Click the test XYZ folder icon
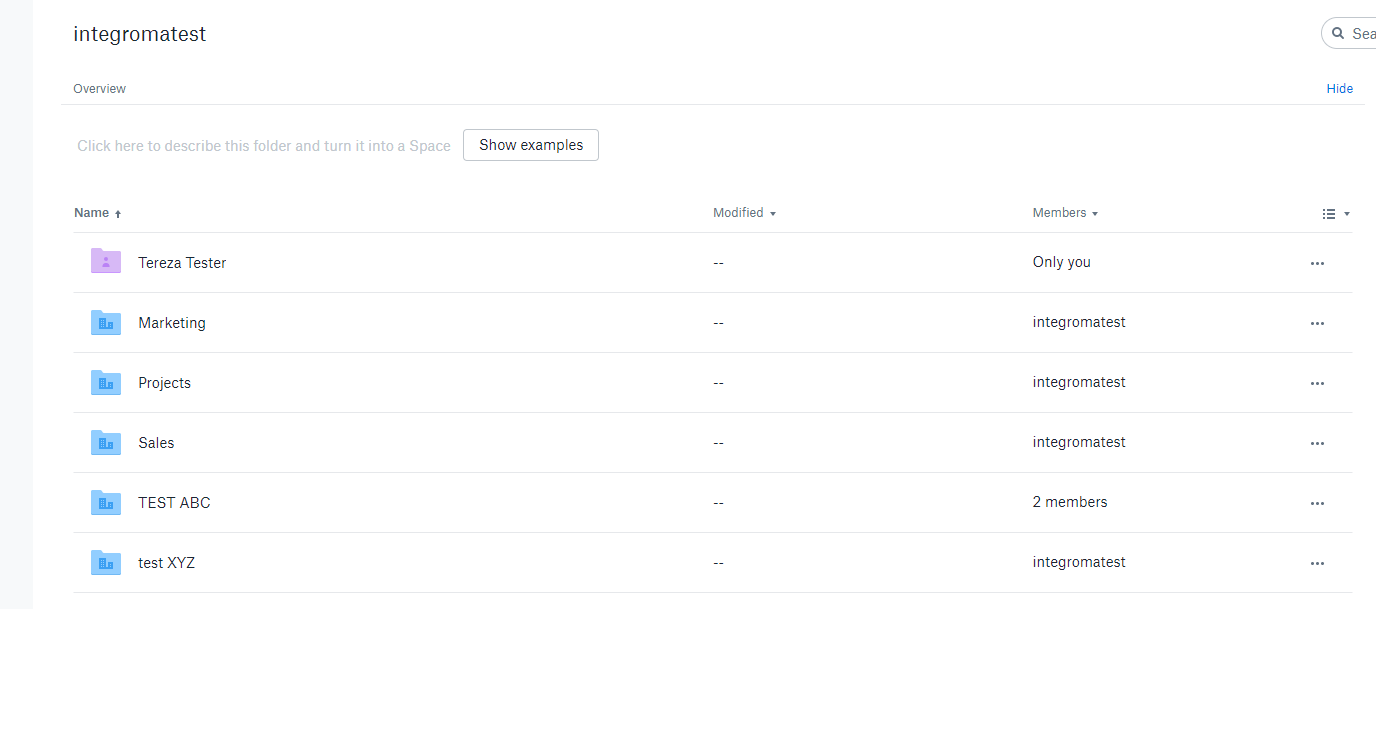The image size is (1376, 741). 105,562
